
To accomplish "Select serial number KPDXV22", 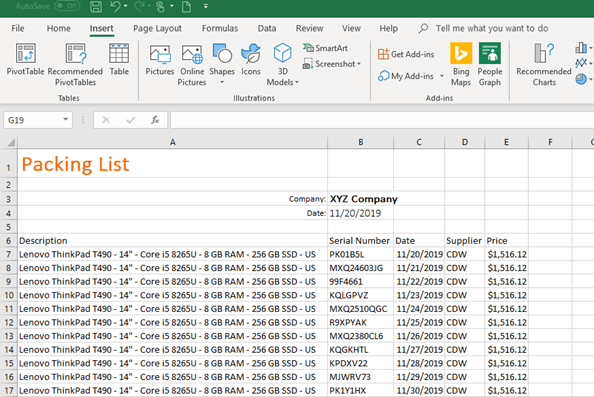I will (x=360, y=363).
